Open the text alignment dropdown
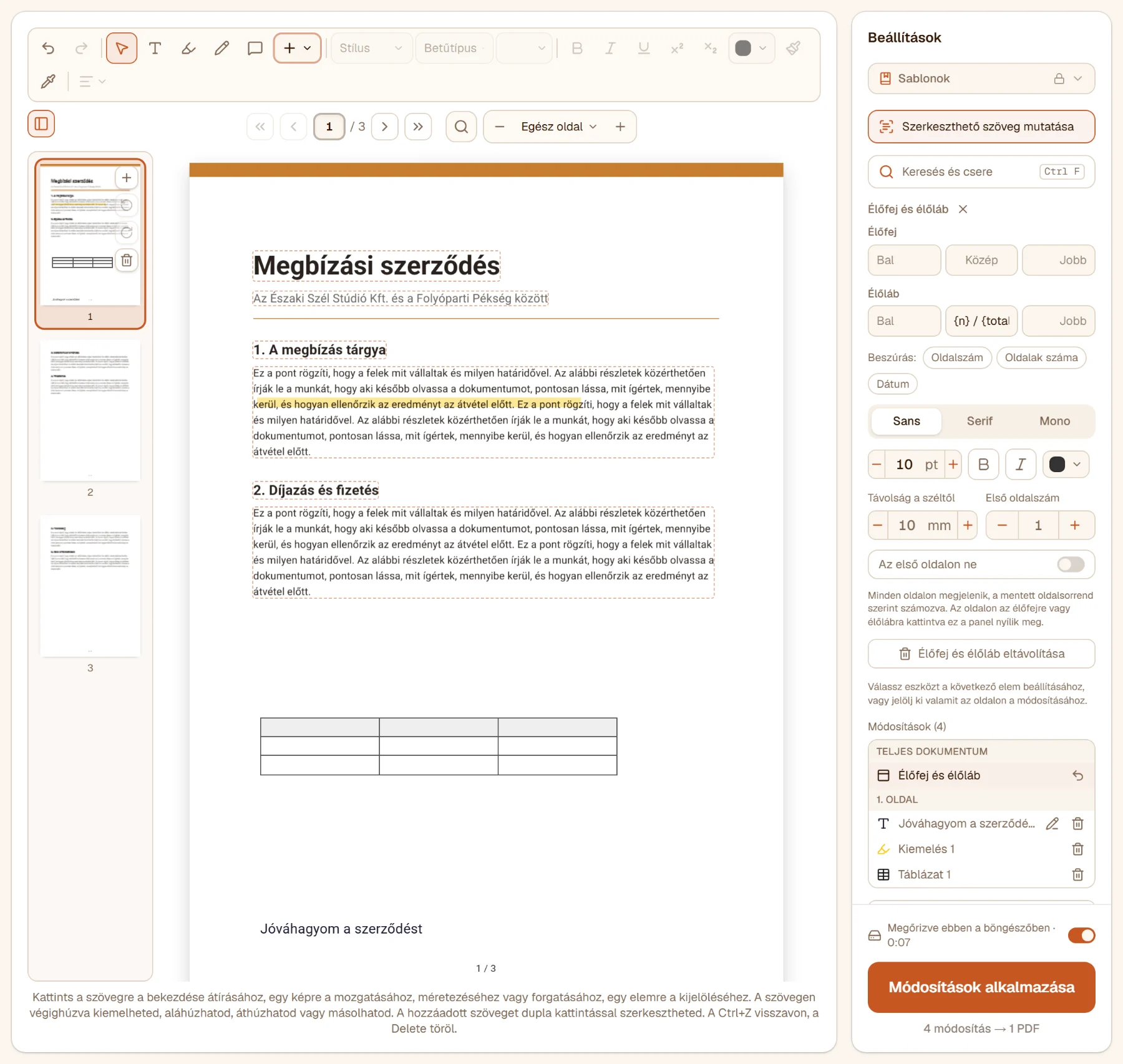1123x1064 pixels. tap(92, 81)
